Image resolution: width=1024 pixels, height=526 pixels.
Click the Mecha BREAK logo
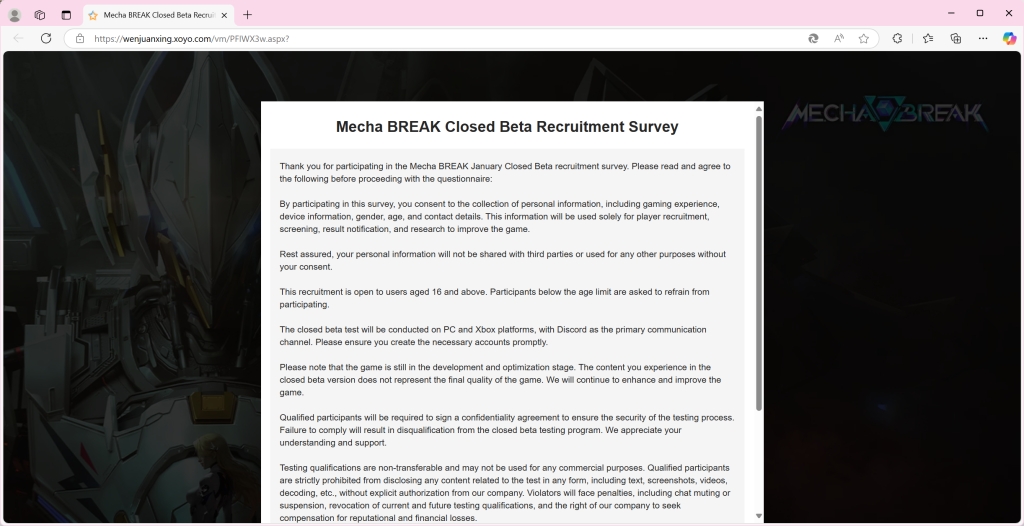[885, 114]
